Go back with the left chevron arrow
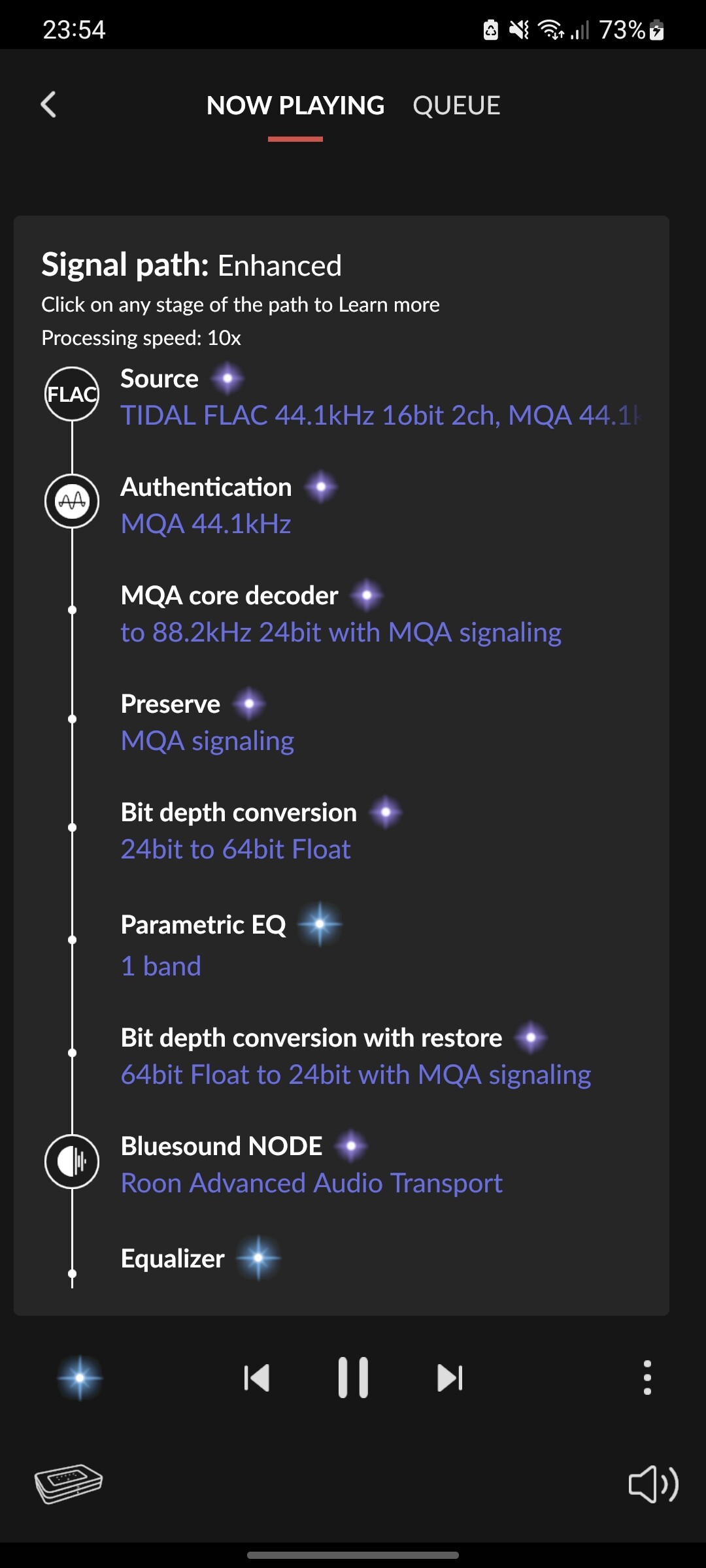706x1568 pixels. click(49, 105)
